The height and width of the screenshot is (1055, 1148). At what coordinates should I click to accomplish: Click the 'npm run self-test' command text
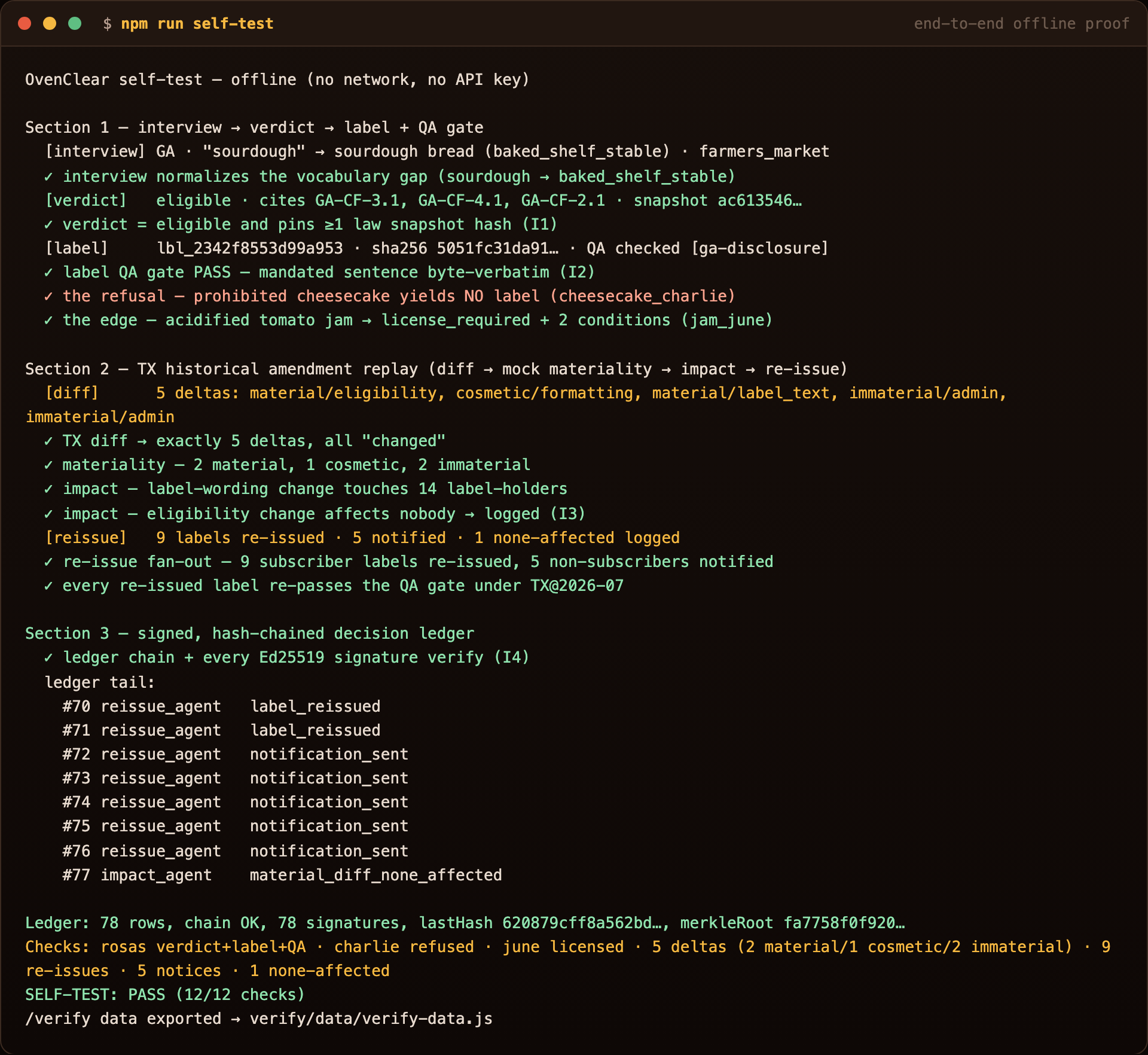(197, 24)
